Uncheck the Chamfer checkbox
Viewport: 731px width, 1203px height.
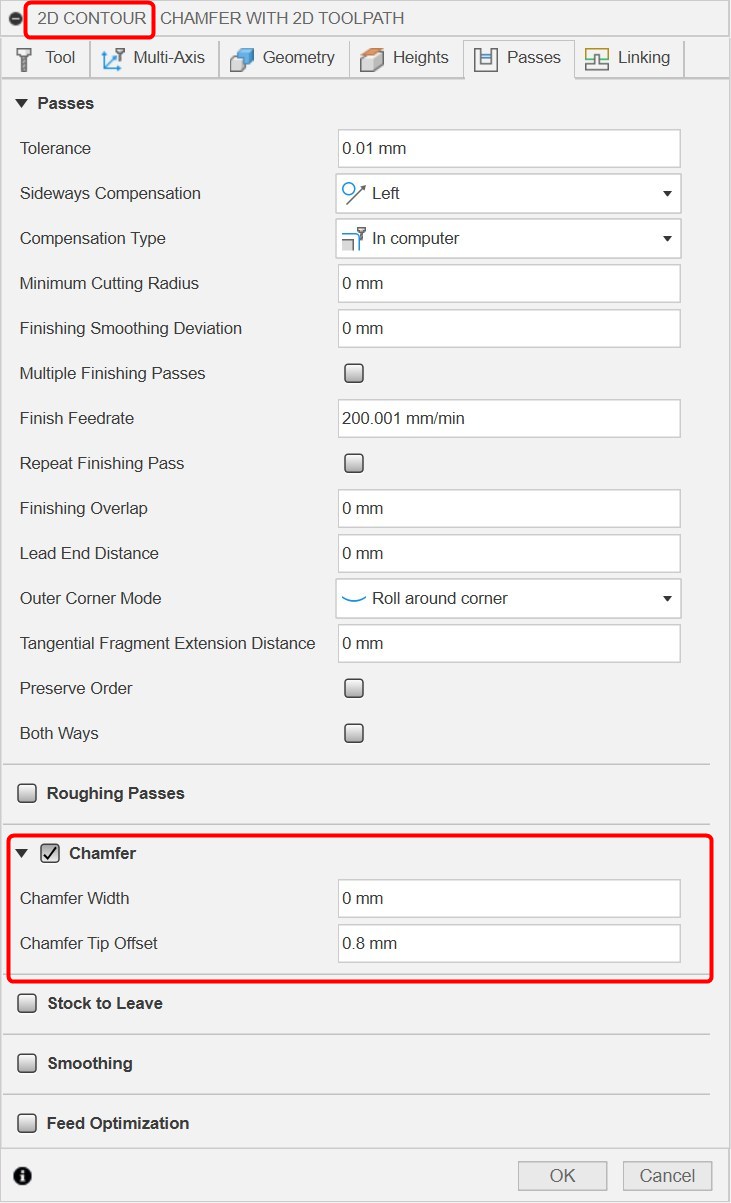(x=50, y=853)
